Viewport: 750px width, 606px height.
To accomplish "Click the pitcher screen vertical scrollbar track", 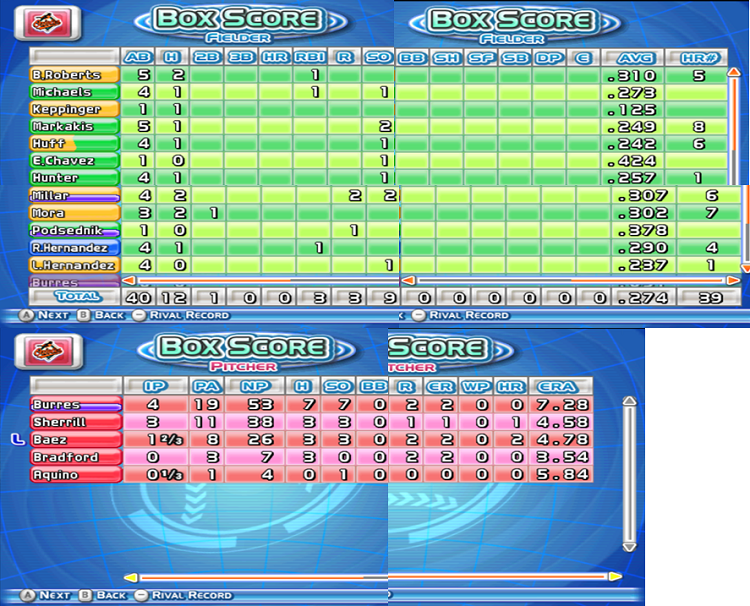I will (629, 474).
